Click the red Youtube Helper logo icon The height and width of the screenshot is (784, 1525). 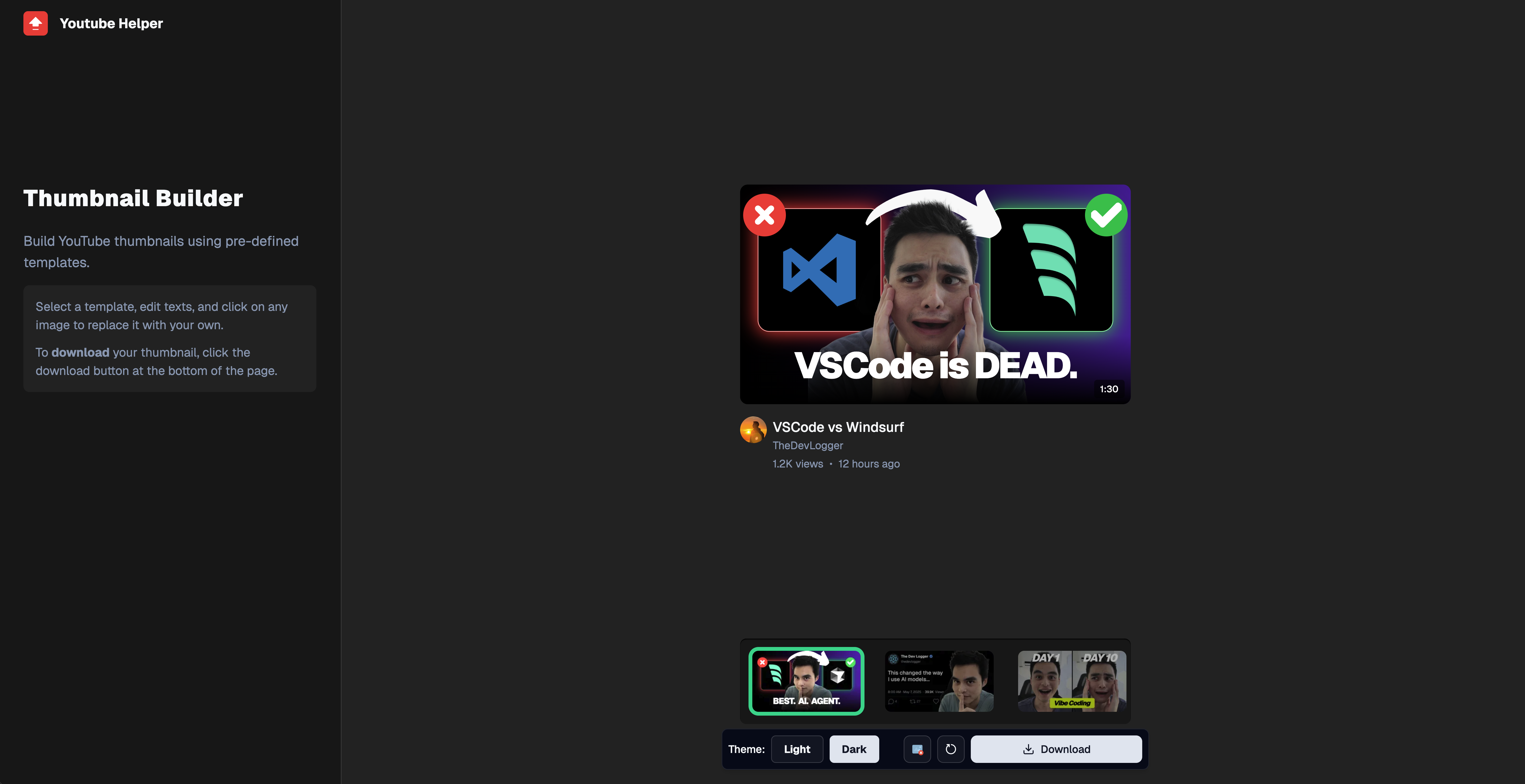(36, 23)
